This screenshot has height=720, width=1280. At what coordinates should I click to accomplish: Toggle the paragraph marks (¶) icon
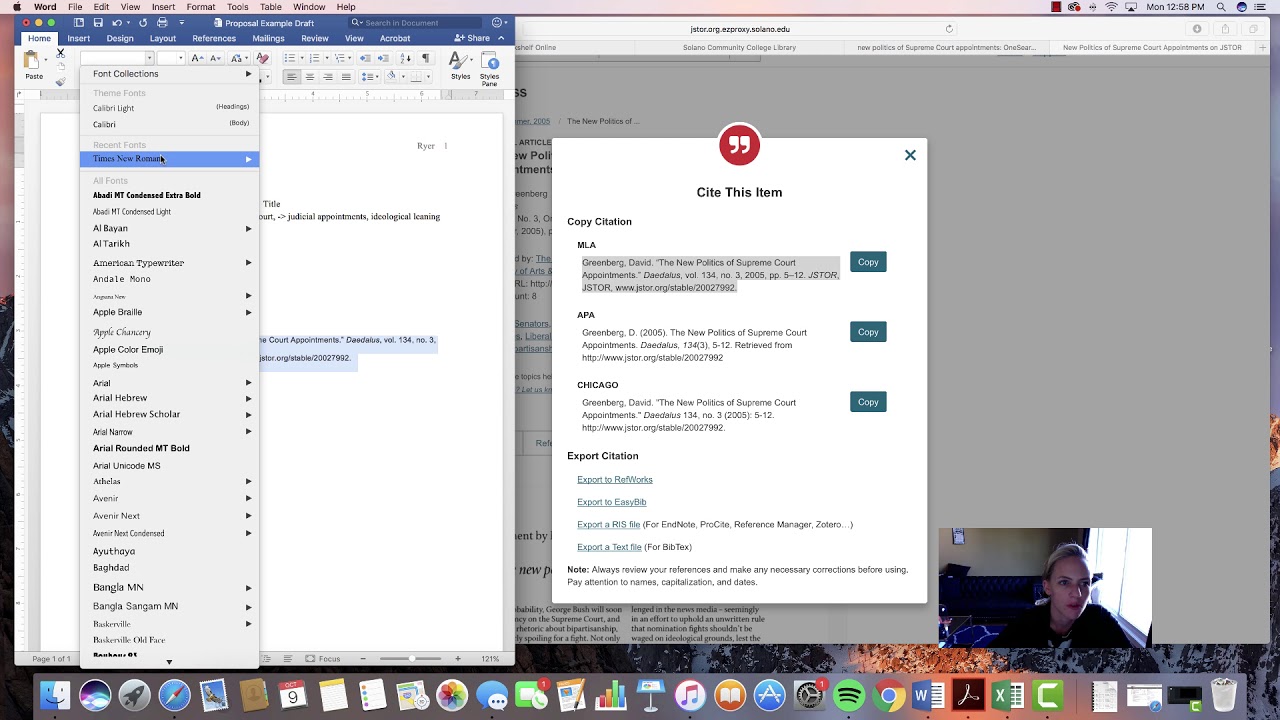click(x=426, y=58)
